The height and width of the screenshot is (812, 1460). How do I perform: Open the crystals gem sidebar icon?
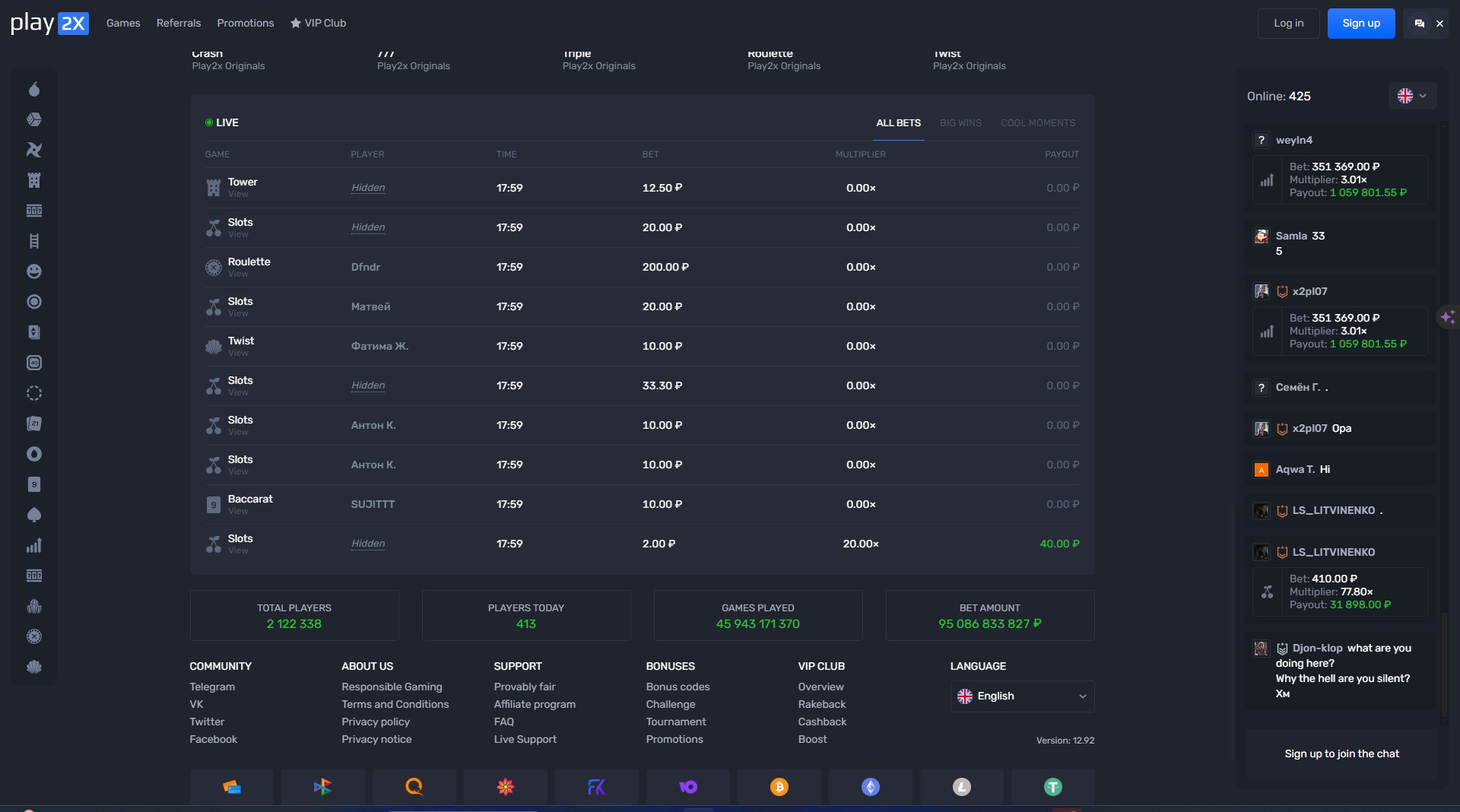click(34, 606)
